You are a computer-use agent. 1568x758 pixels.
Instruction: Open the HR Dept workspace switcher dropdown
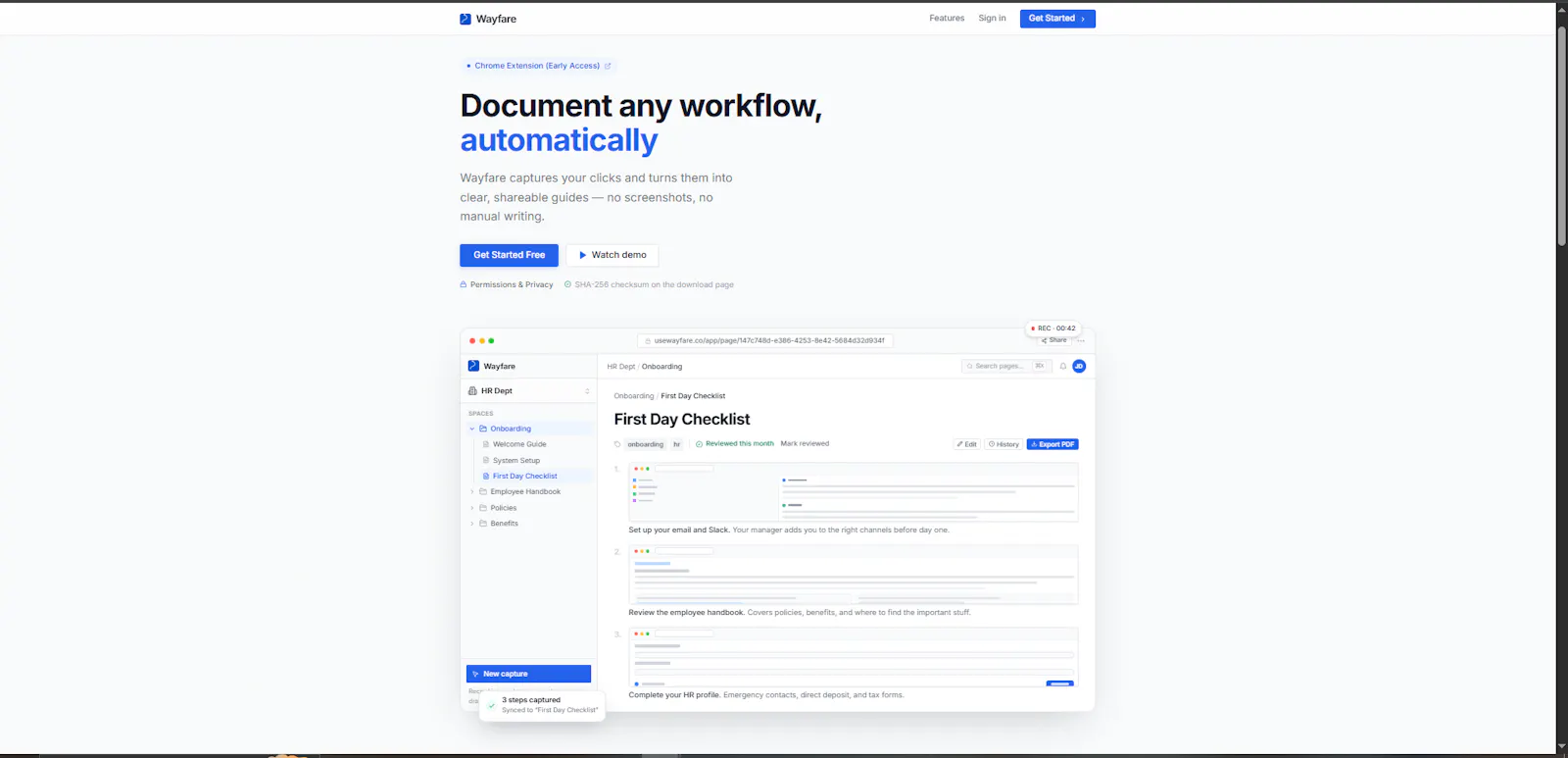528,391
